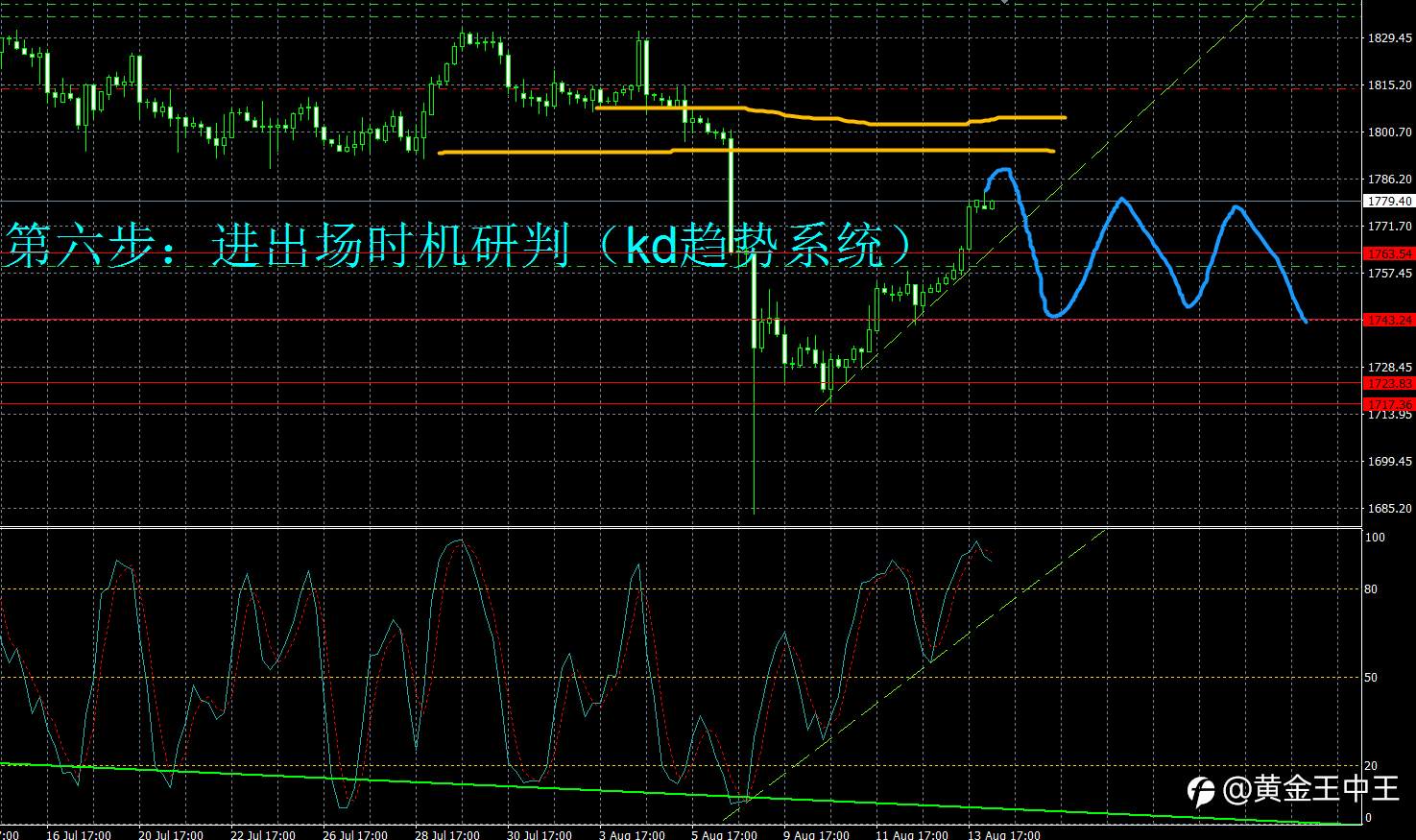
Task: Click the 1786.20 price axis label
Action: tap(1389, 180)
